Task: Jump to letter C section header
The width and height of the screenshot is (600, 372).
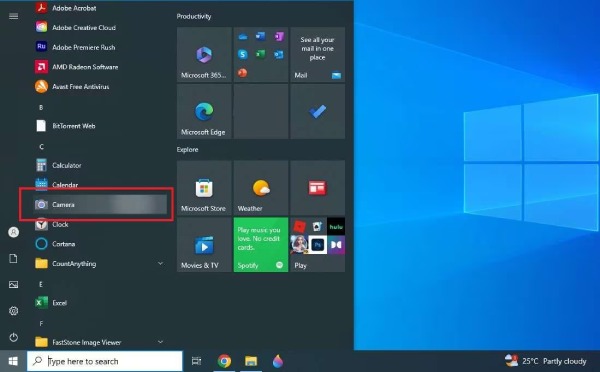Action: pyautogui.click(x=41, y=147)
